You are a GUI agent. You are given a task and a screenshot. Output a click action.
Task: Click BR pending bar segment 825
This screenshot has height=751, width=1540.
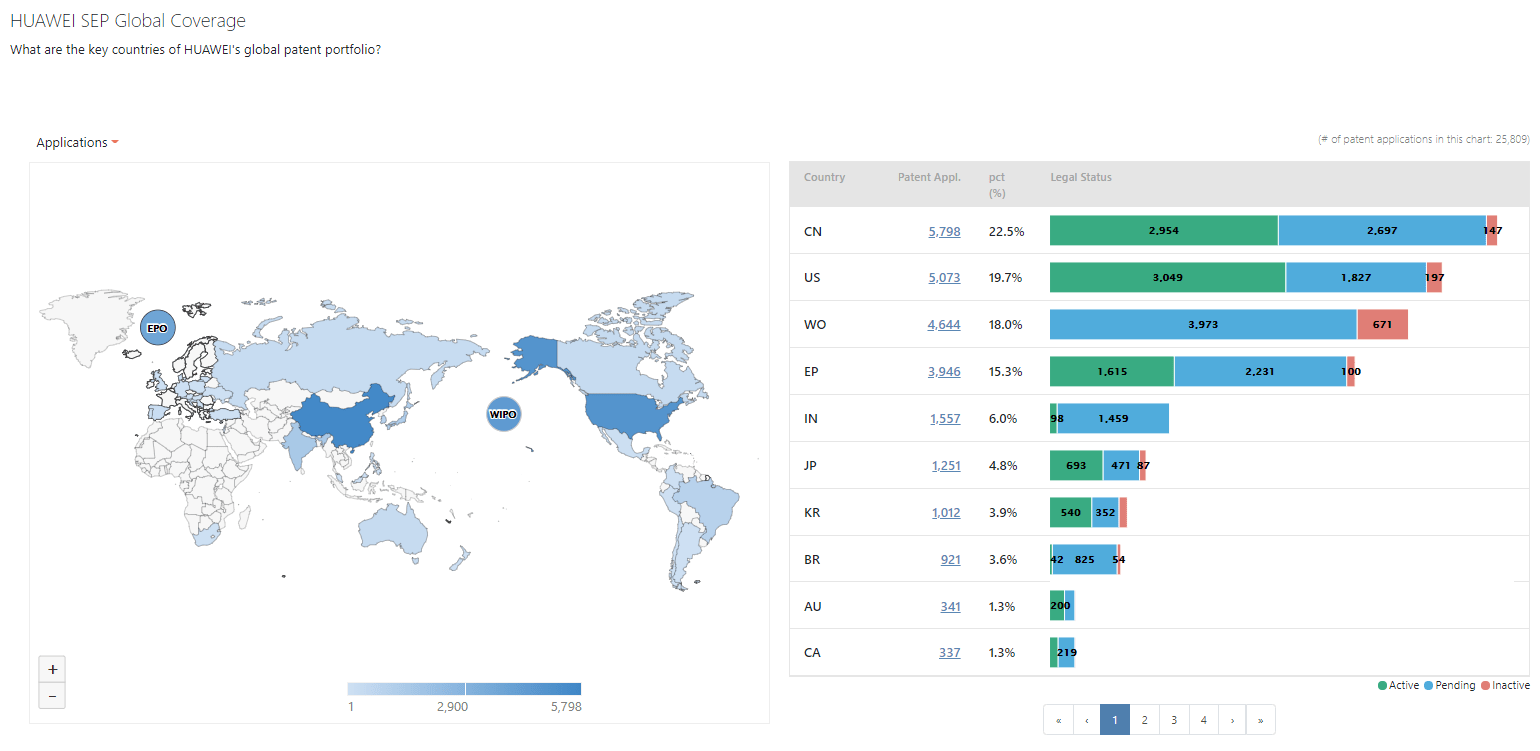[x=1085, y=559]
